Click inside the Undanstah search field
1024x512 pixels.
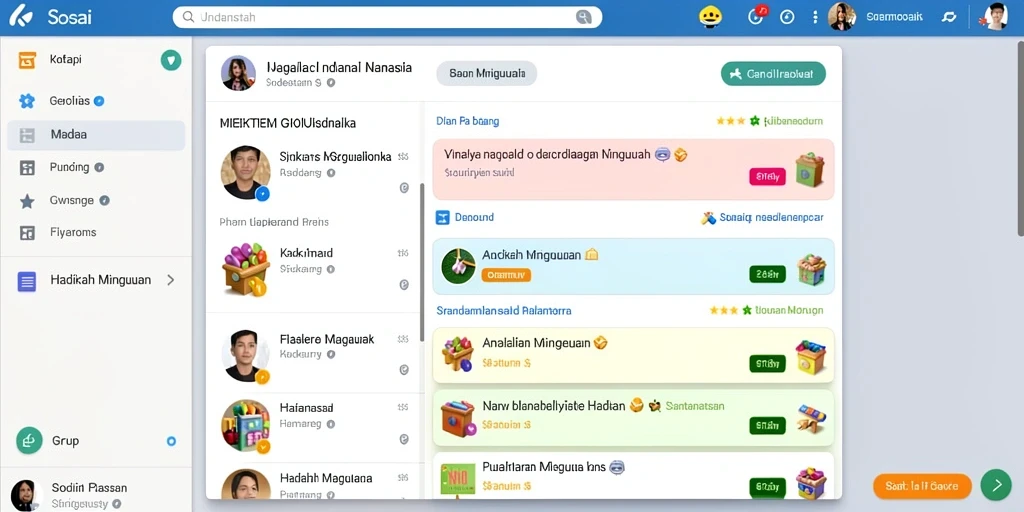point(387,17)
